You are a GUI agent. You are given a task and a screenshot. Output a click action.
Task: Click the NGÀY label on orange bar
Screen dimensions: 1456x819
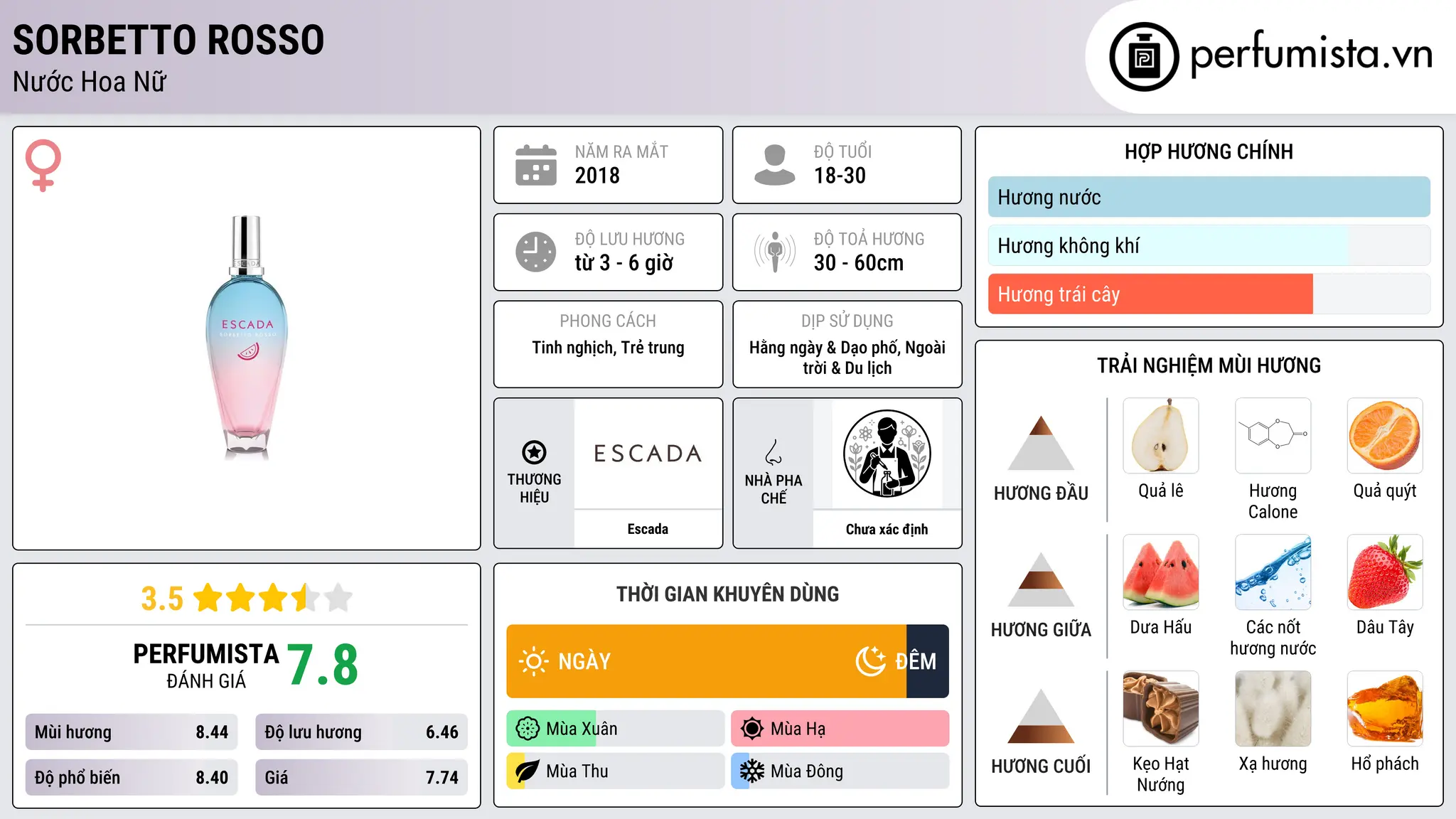(584, 662)
